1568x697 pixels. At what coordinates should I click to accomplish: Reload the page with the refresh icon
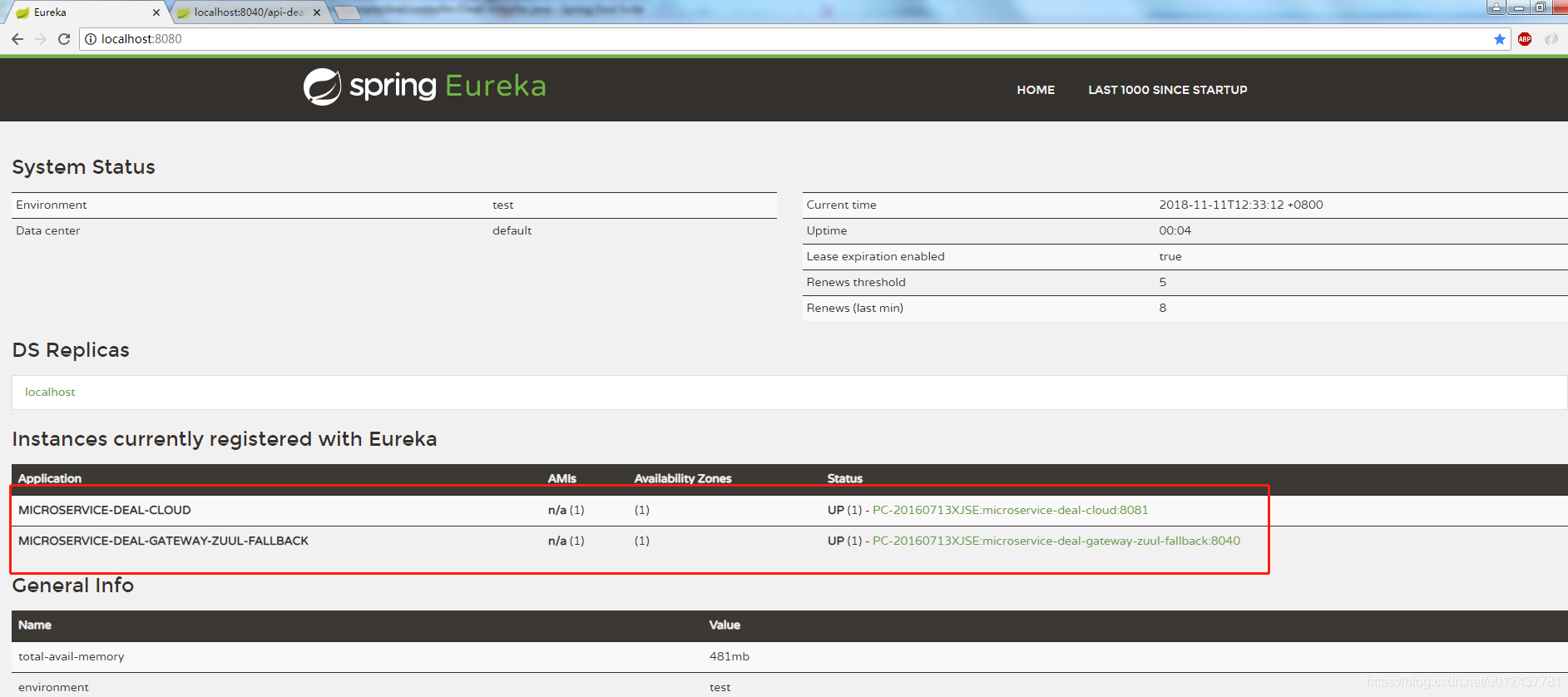[x=64, y=39]
